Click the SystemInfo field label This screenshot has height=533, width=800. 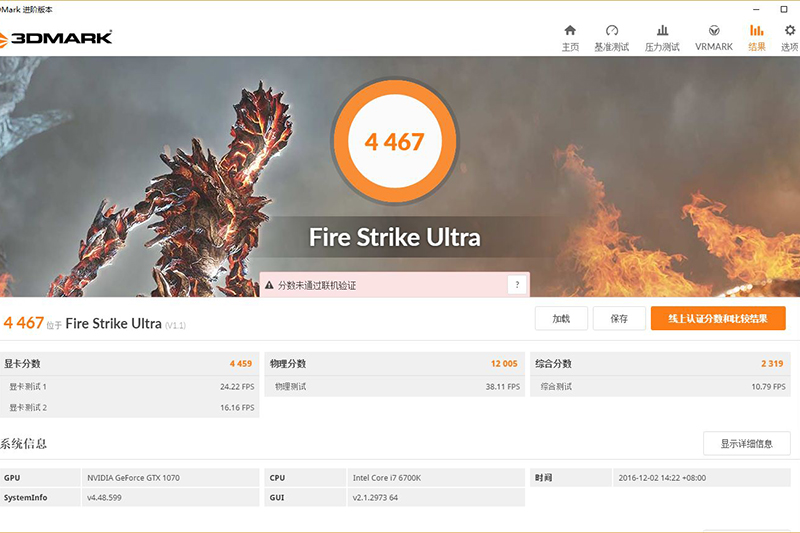[26, 497]
